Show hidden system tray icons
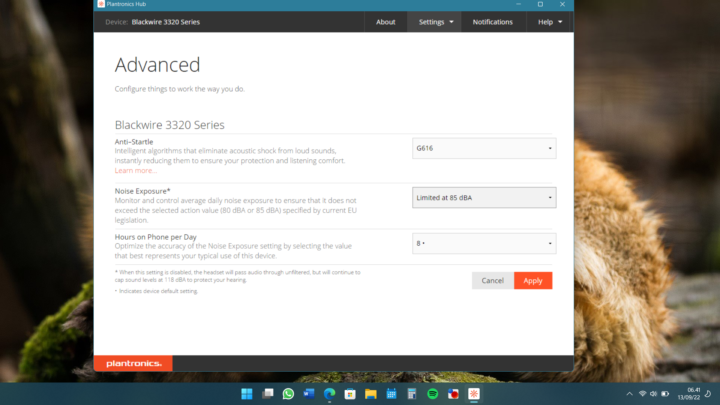Screen dimensions: 720x405 pyautogui.click(x=630, y=394)
